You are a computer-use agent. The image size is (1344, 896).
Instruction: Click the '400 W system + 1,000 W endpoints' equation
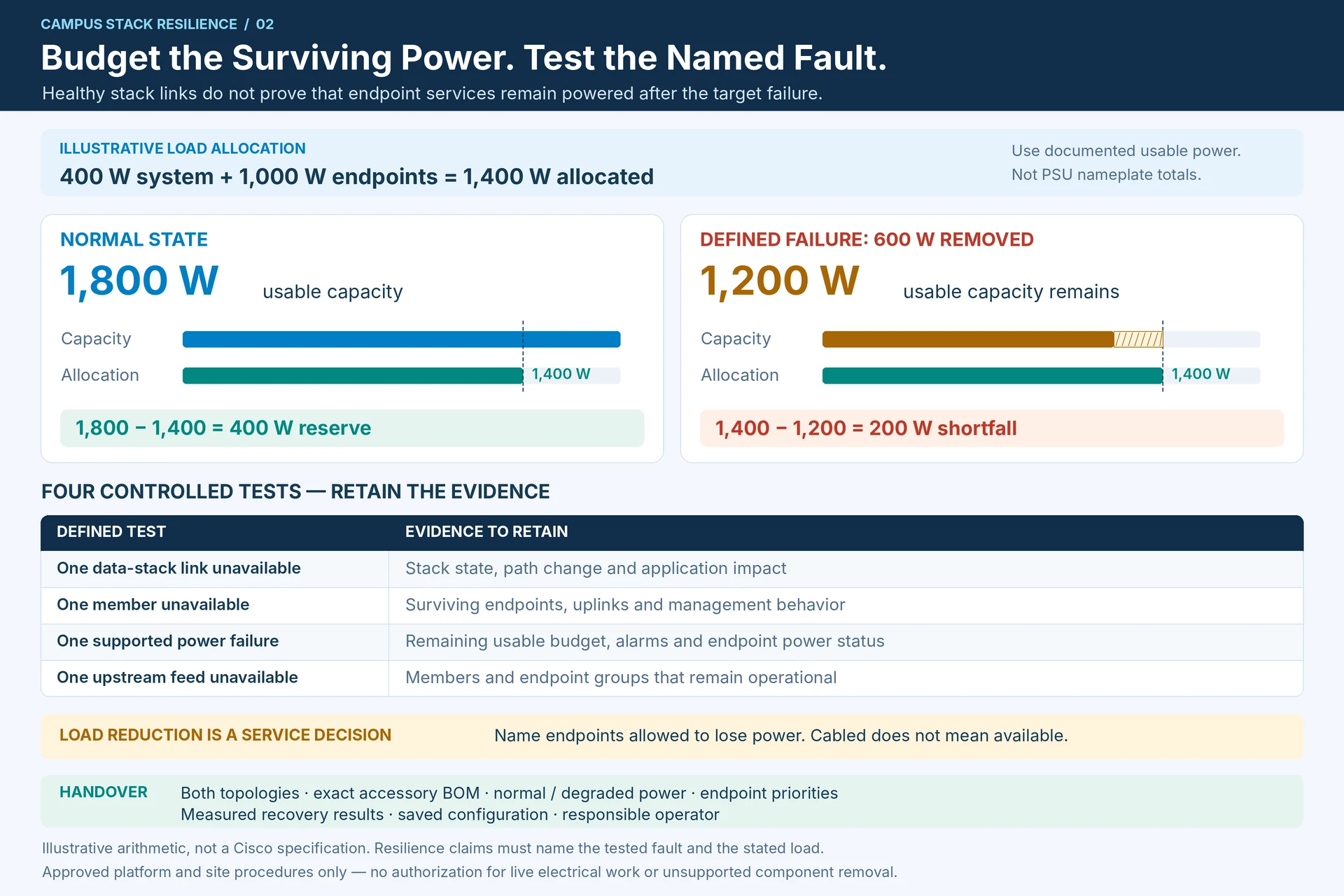[x=356, y=176]
